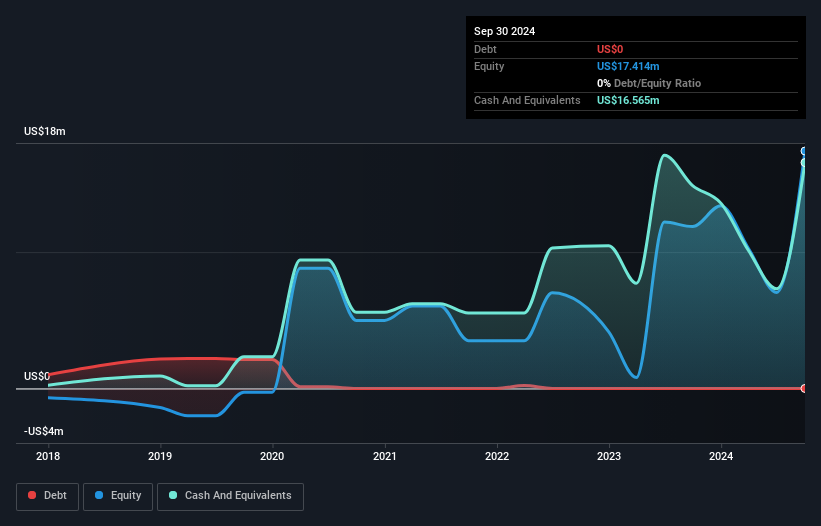
Task: Click the red US$0 debt value
Action: (x=610, y=49)
